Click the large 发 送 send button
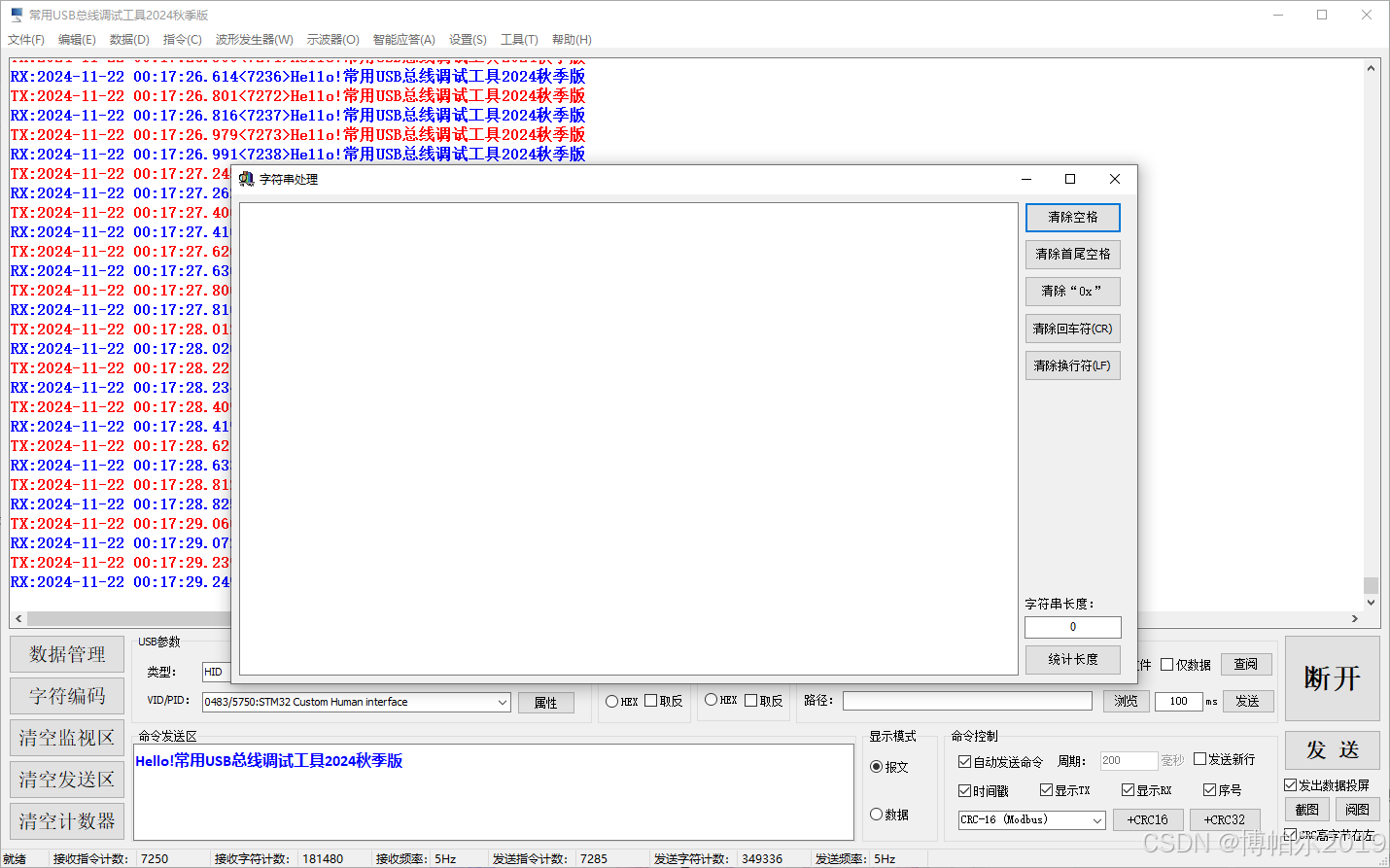This screenshot has width=1390, height=868. [x=1332, y=750]
